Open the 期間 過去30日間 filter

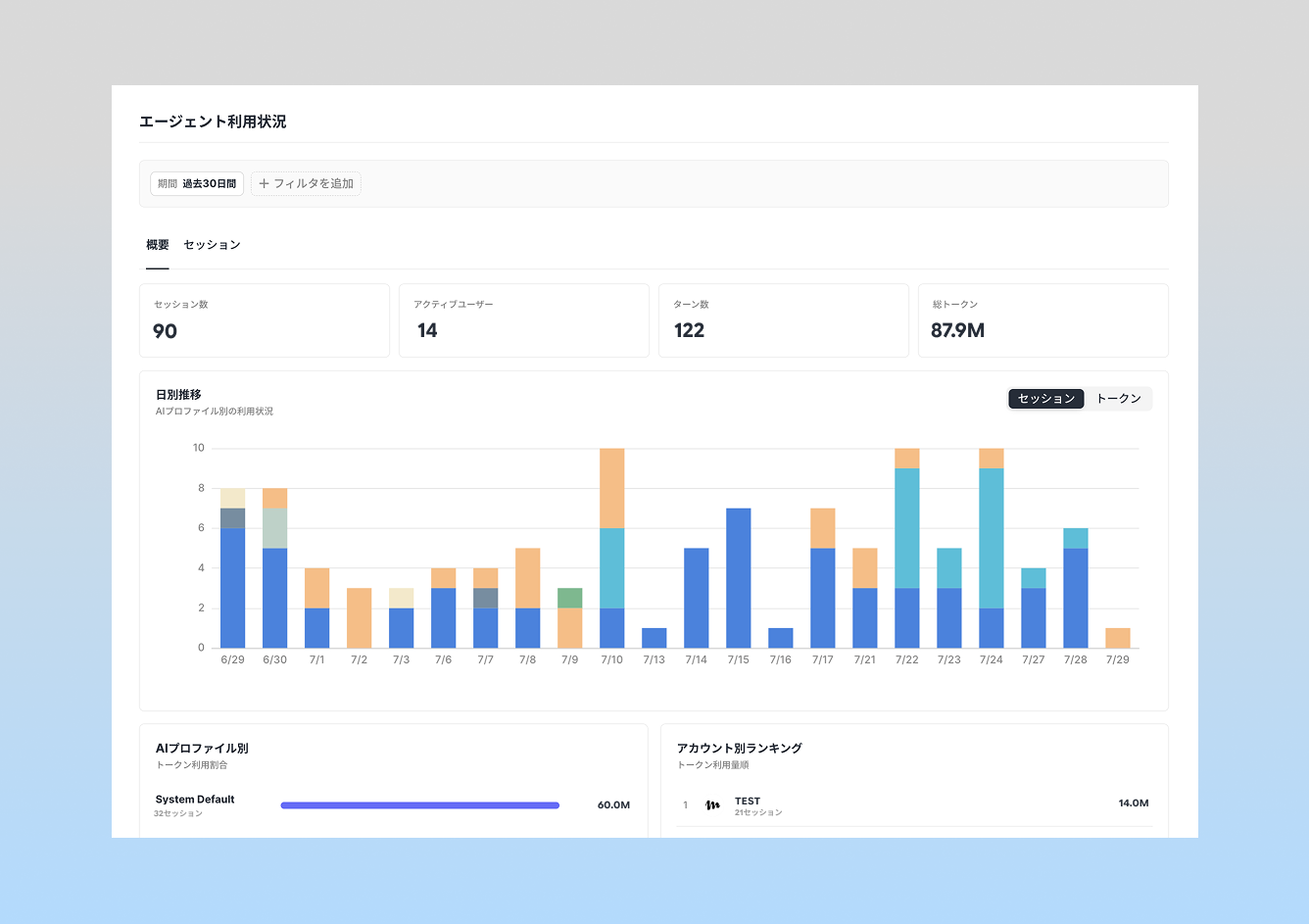click(x=197, y=184)
